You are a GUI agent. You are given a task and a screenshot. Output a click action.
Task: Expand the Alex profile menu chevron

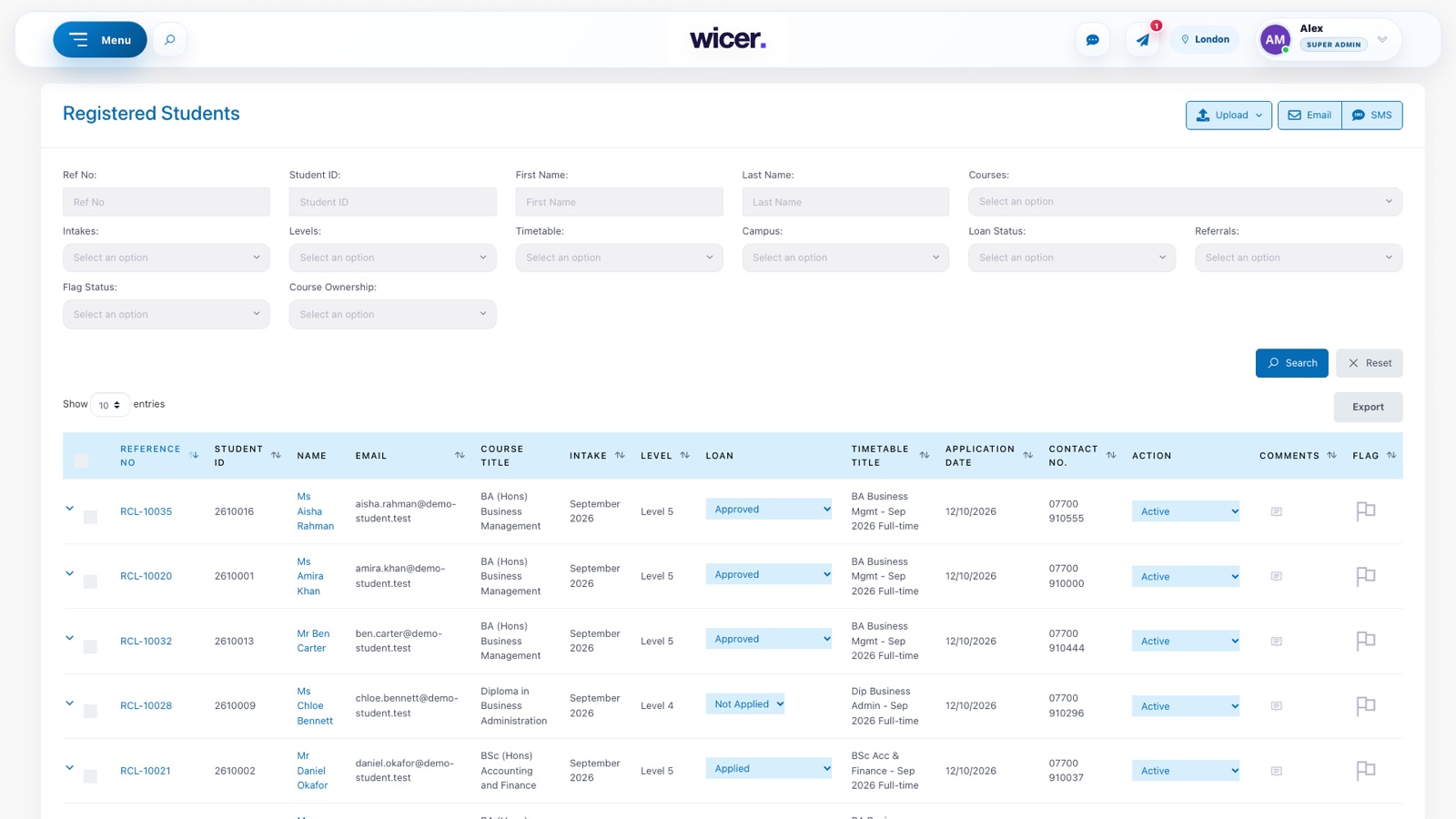pyautogui.click(x=1382, y=40)
